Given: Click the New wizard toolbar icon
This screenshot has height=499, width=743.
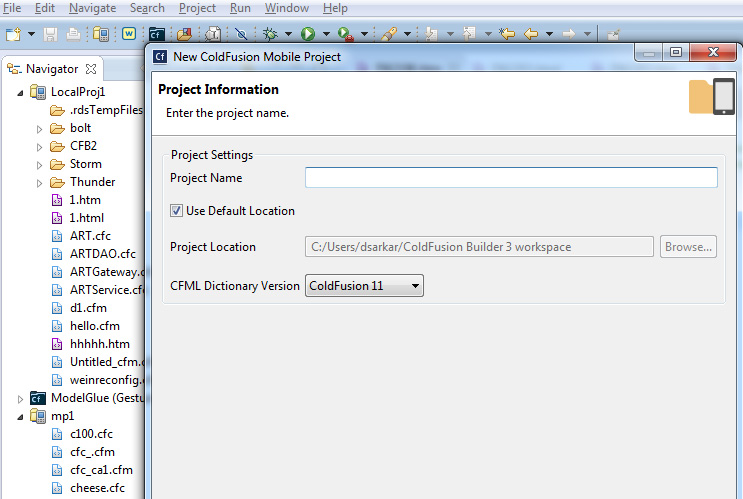Looking at the screenshot, I should pyautogui.click(x=13, y=34).
